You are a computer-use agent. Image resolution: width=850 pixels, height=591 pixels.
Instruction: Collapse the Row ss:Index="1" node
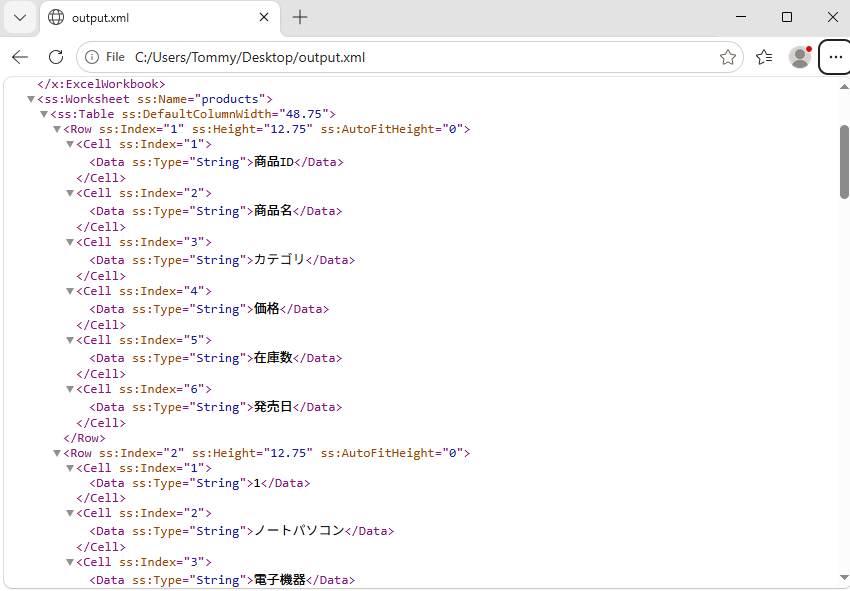coord(57,130)
